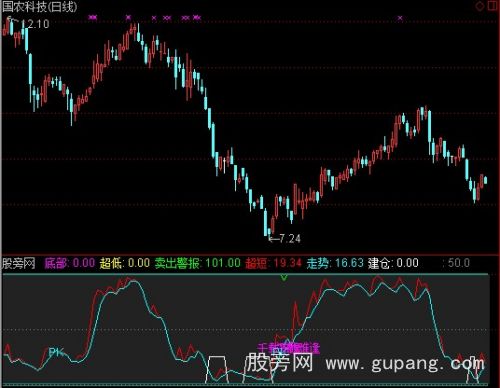Select the 底部: 0.00 indicator value
Image resolution: width=500 pixels, height=388 pixels.
[70, 263]
